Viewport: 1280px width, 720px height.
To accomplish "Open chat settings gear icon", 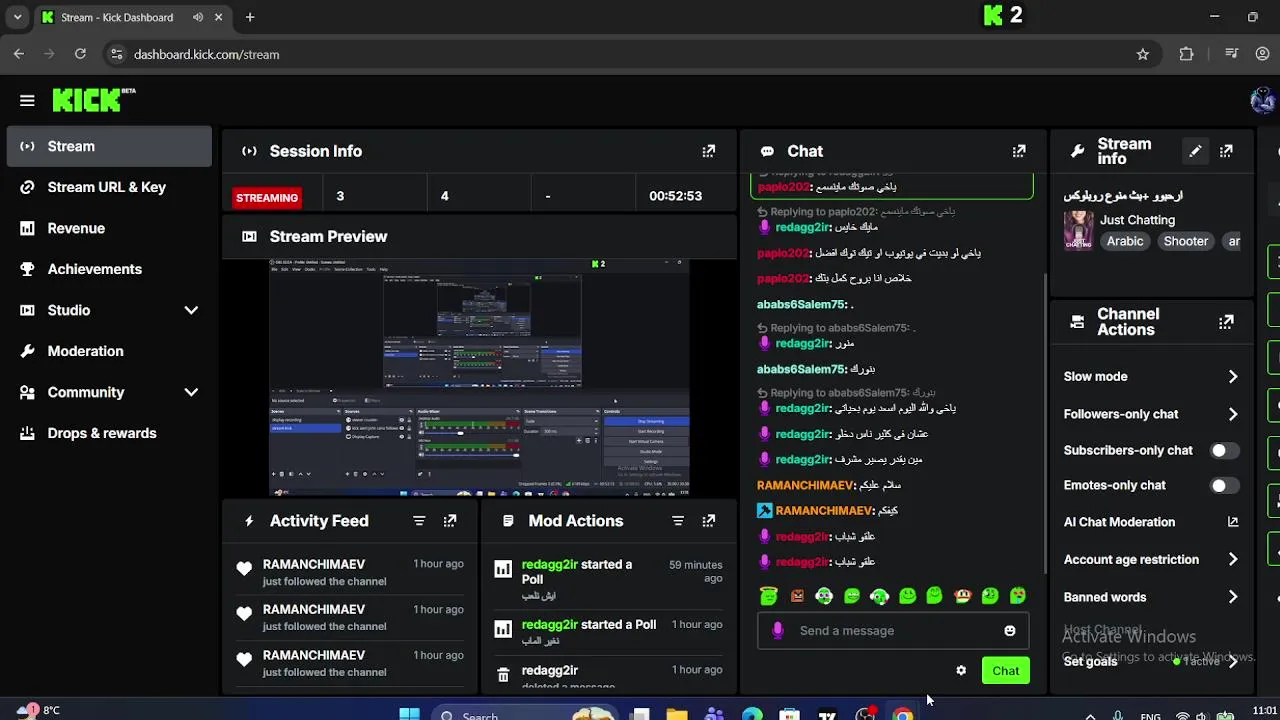I will click(961, 671).
